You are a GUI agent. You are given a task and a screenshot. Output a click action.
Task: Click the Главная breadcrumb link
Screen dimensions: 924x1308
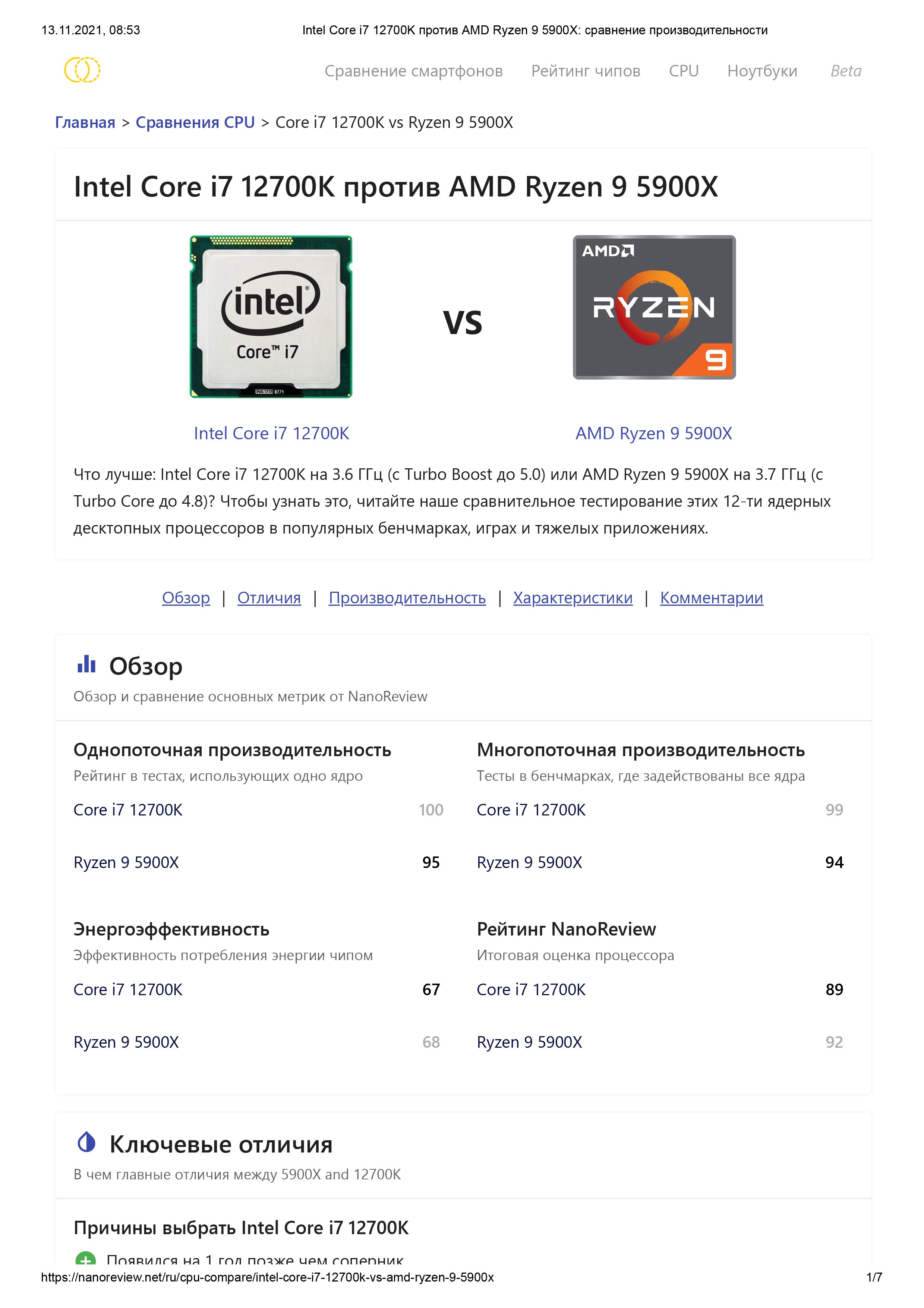[85, 122]
